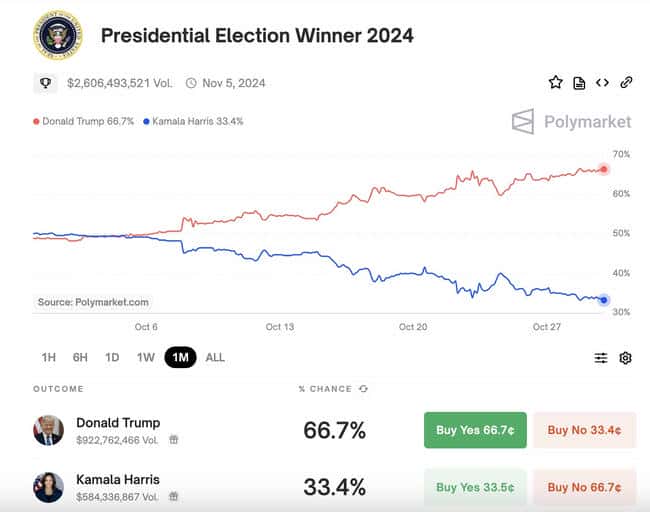Show the 1D chart range
Viewport: 650px width, 512px height.
[112, 358]
